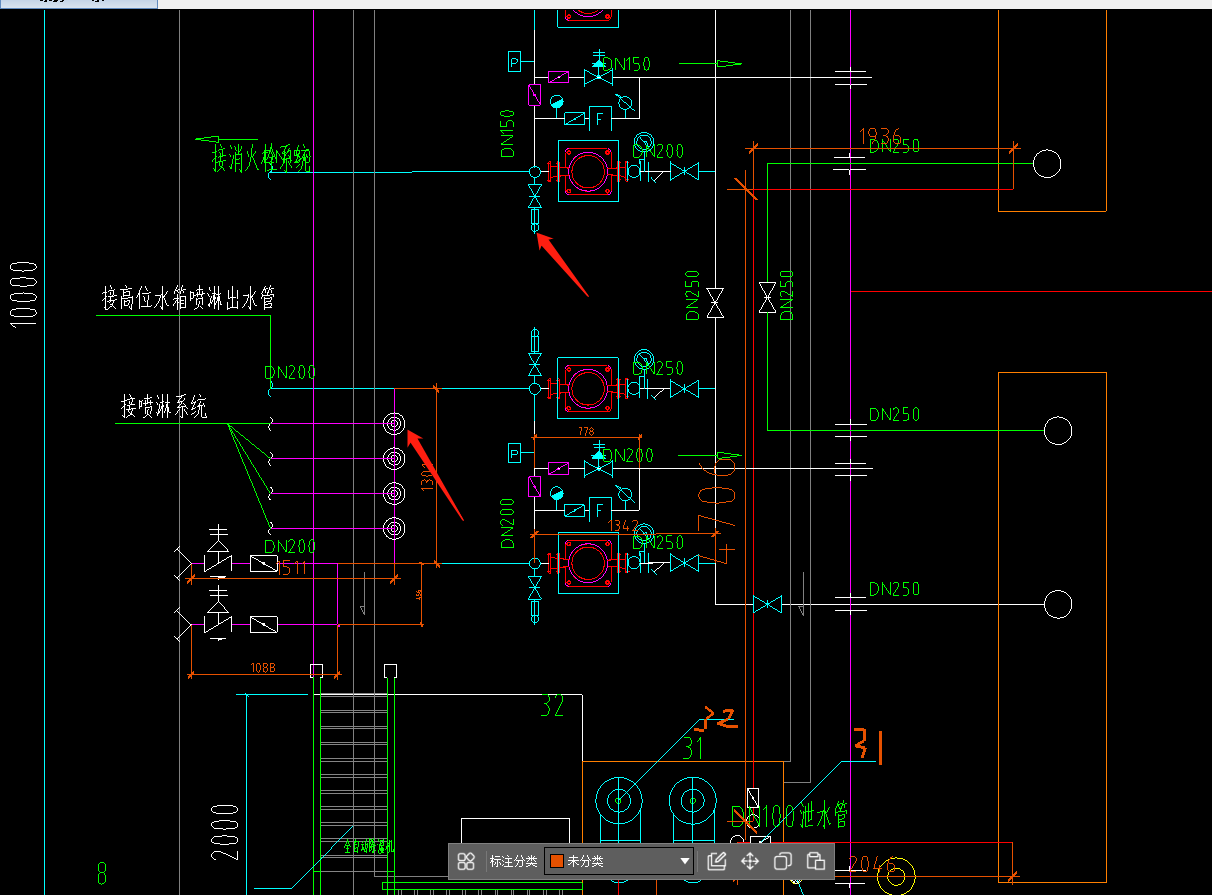The image size is (1212, 895).
Task: Open the 未分类 annotation category dropdown
Action: tap(620, 861)
